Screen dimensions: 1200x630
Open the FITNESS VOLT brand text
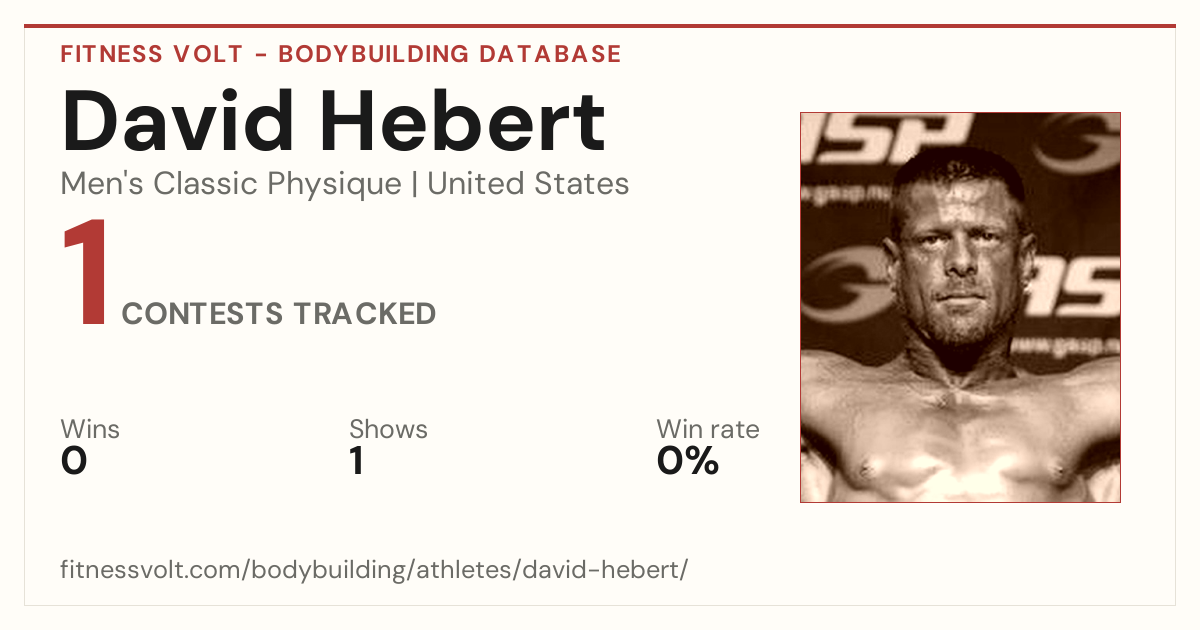tap(150, 54)
